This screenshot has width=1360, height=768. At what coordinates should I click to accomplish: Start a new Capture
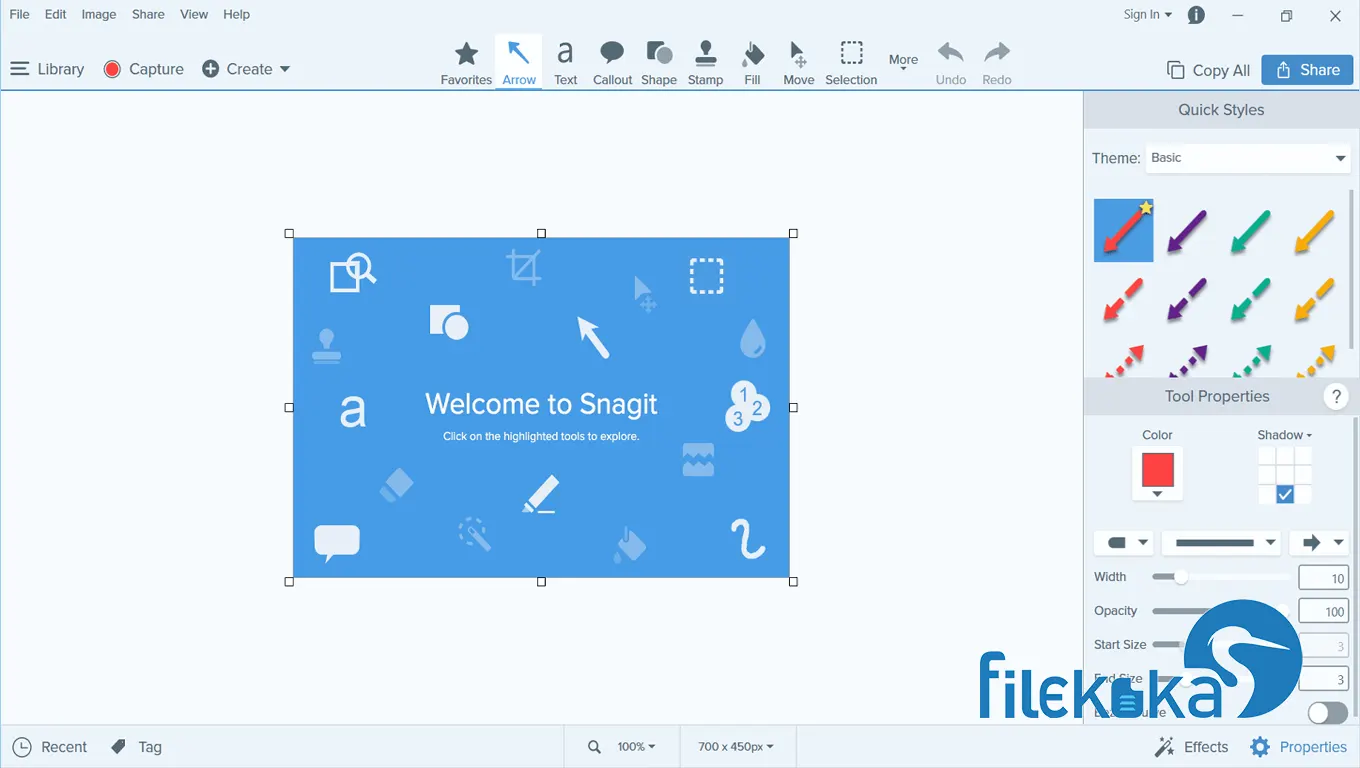[144, 69]
